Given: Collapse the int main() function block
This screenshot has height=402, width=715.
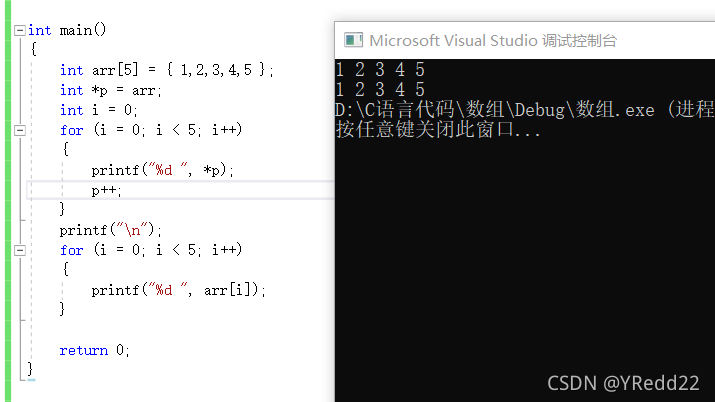Looking at the screenshot, I should click(x=20, y=31).
